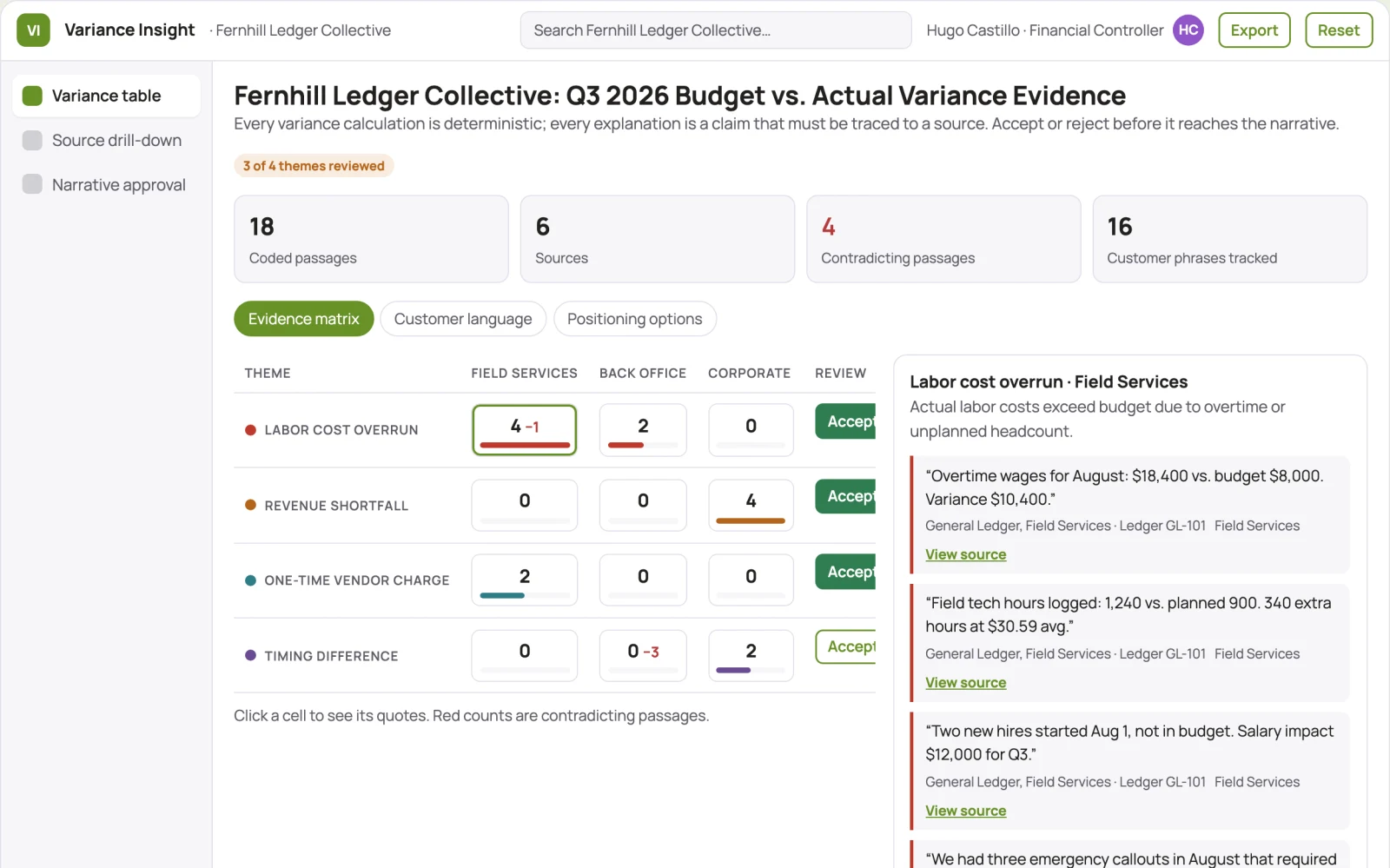
Task: Click the Timing difference theme label
Action: click(331, 656)
